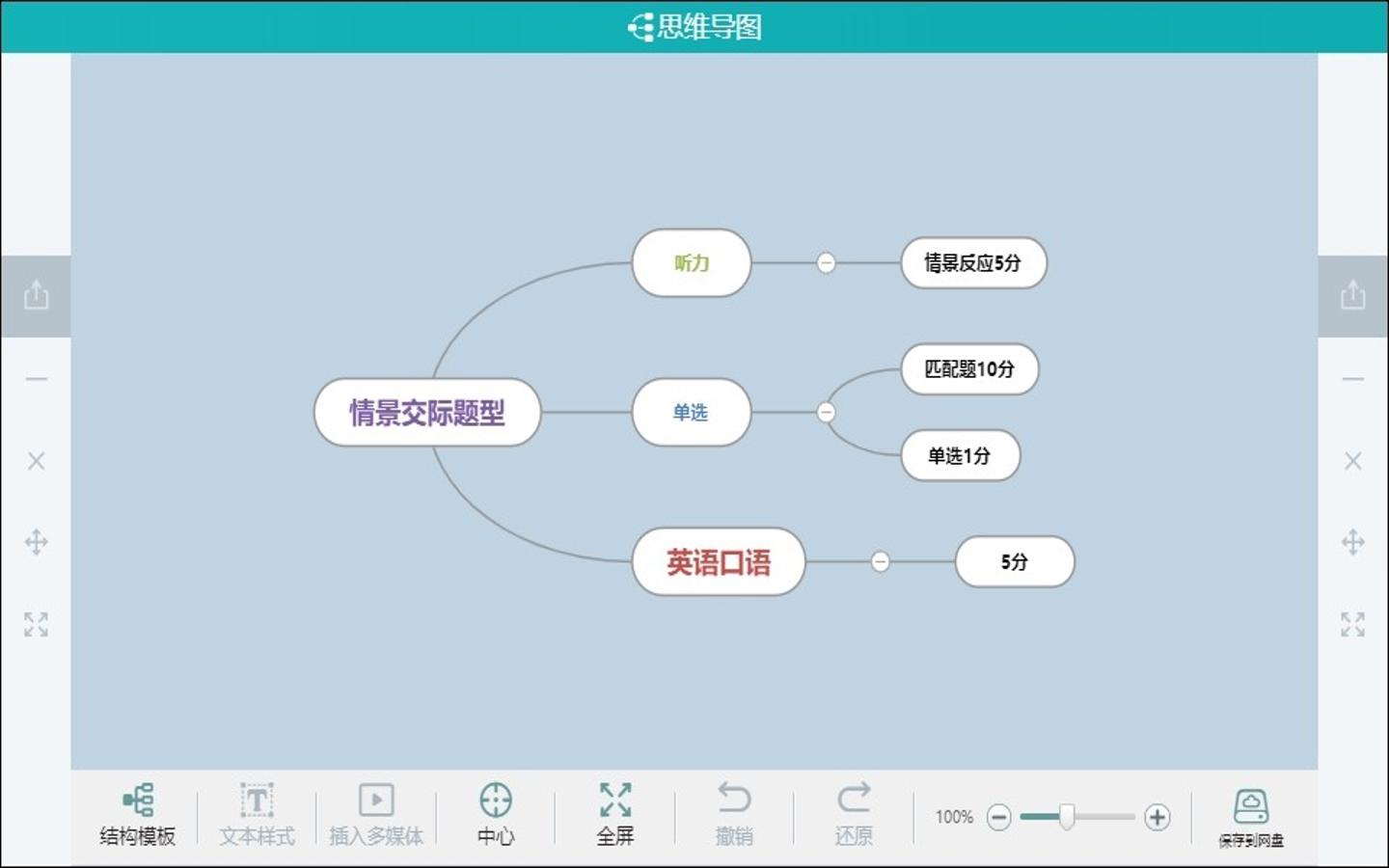This screenshot has height=868, width=1389.
Task: Click the X icon on the left sidebar
Action: [x=36, y=461]
